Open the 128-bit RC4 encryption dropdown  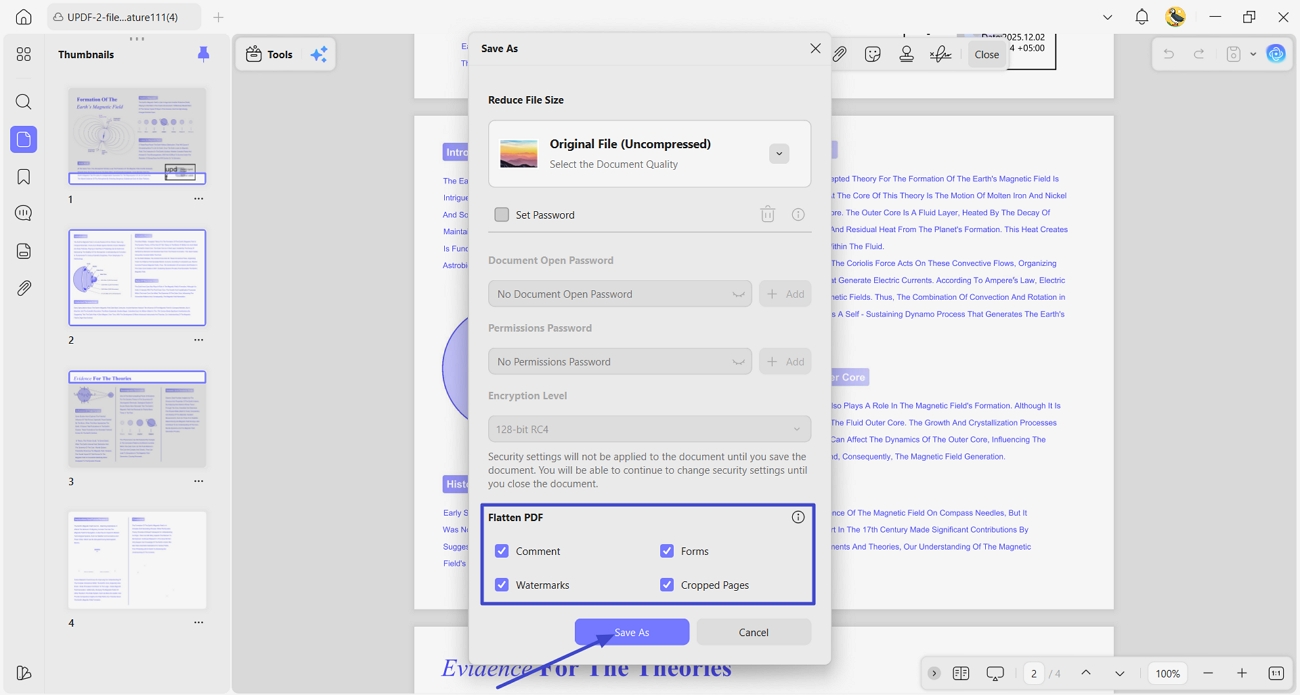click(x=649, y=429)
